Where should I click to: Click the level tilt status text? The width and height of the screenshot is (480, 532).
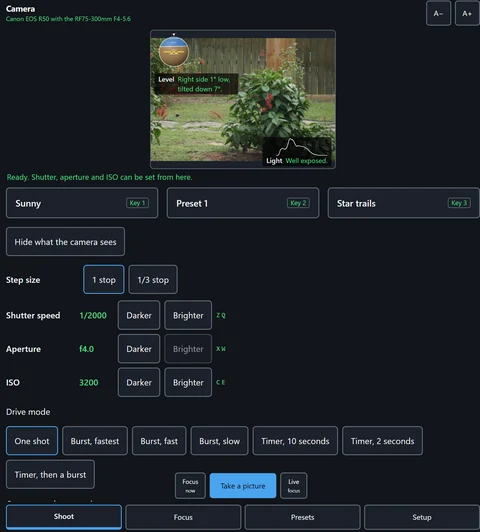click(204, 84)
